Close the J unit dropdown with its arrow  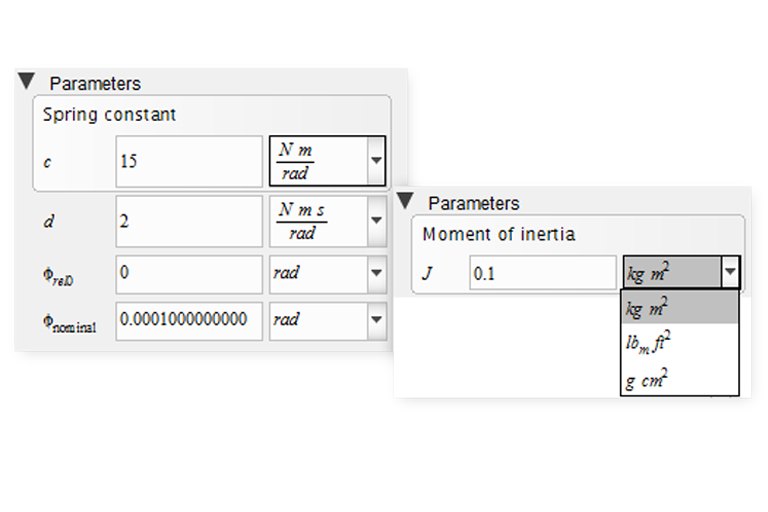pos(730,273)
